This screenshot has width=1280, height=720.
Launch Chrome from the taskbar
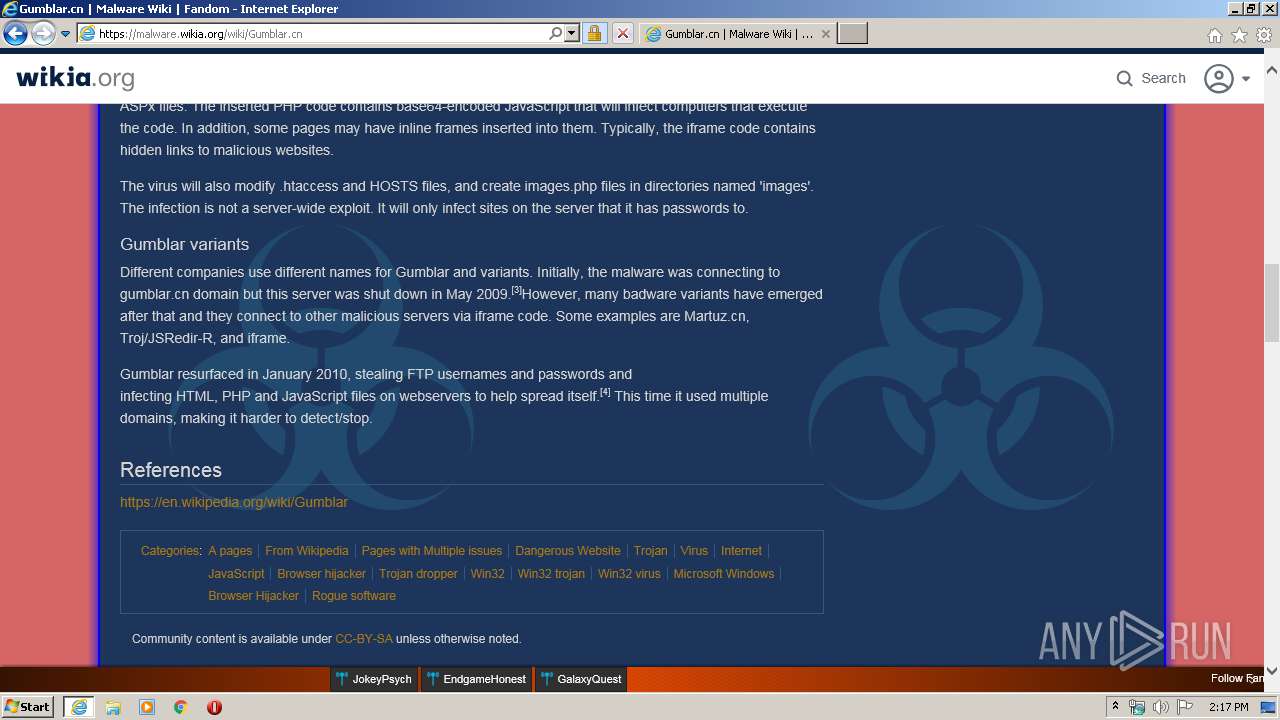(181, 707)
